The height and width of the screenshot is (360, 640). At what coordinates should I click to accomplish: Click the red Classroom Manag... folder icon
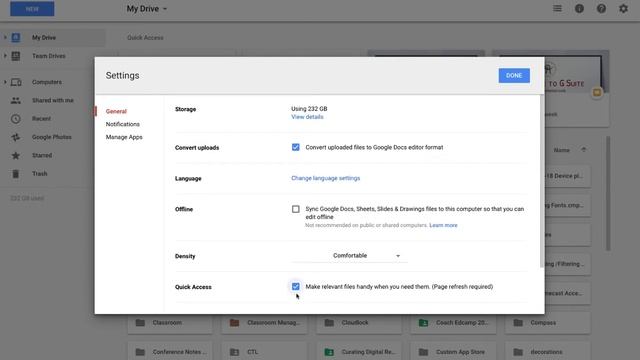coord(234,323)
